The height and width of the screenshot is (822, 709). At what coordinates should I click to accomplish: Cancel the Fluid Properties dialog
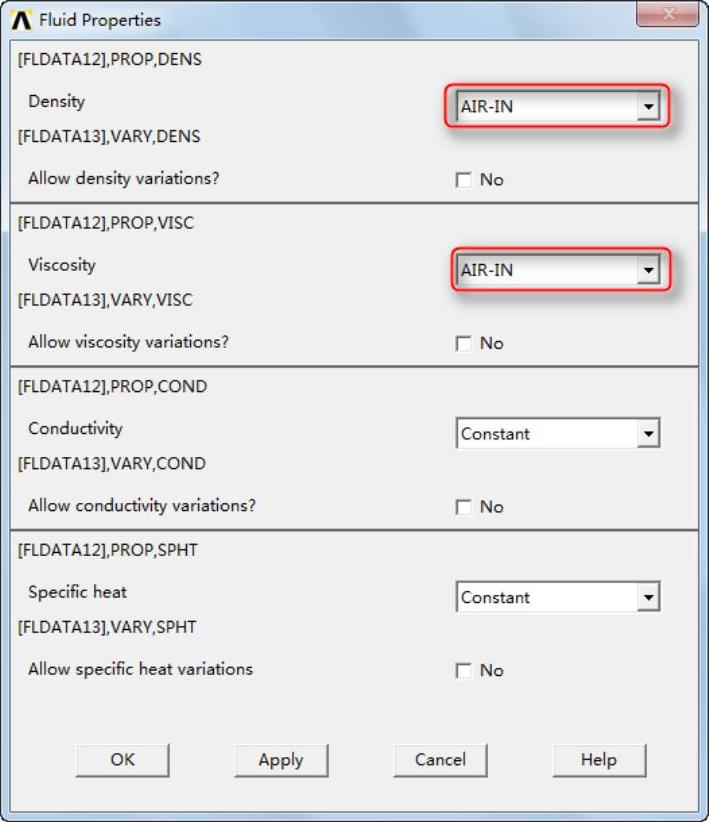tap(440, 760)
